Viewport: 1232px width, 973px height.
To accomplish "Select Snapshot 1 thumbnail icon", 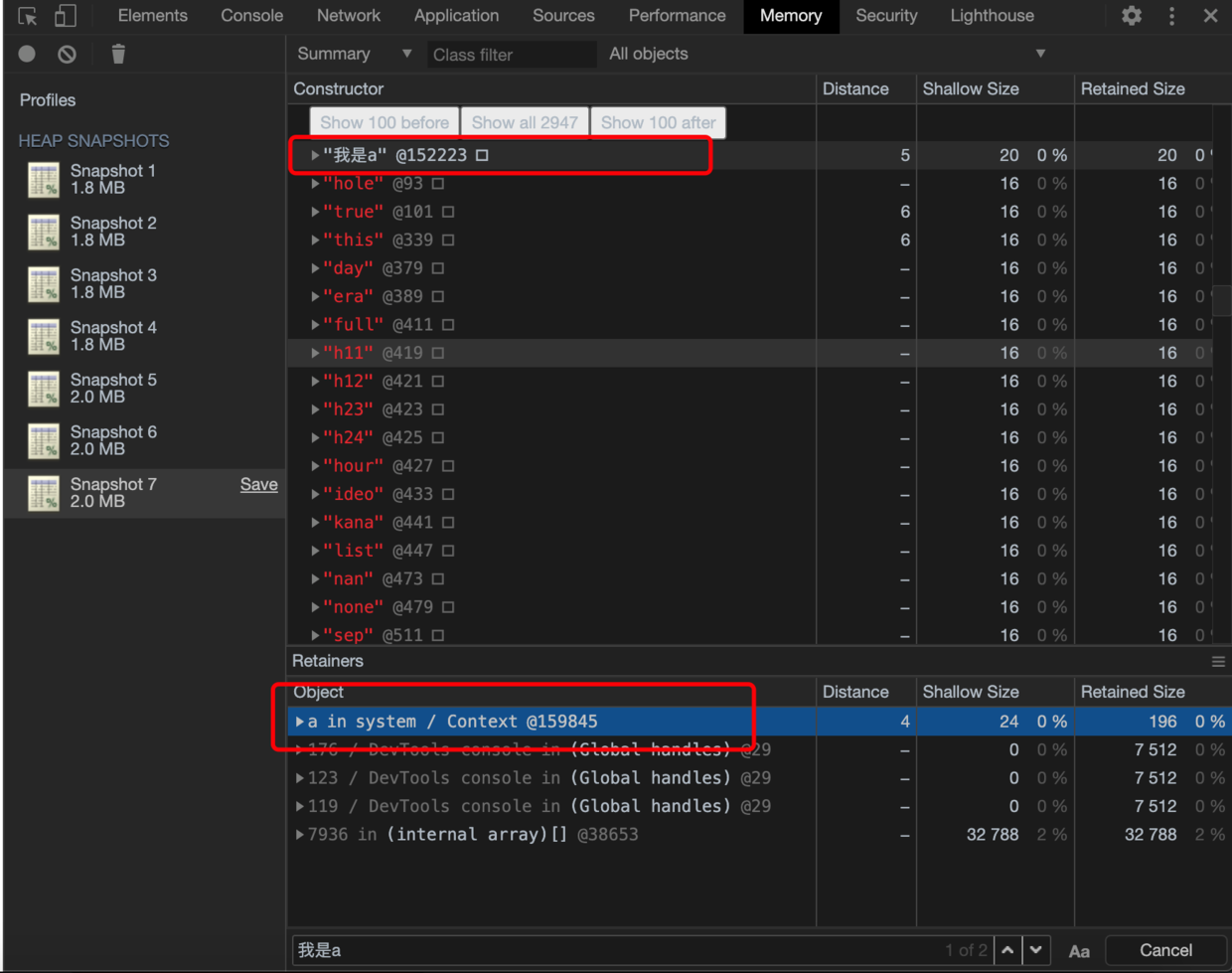I will pyautogui.click(x=44, y=180).
